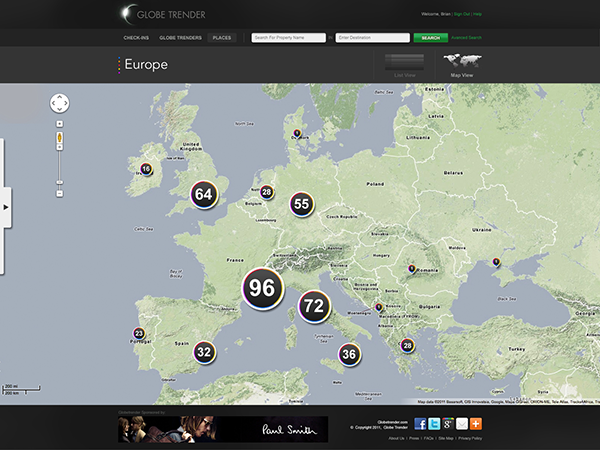Screen dimensions: 600x450
Task: Click the 96 cluster marker in France
Action: (263, 289)
